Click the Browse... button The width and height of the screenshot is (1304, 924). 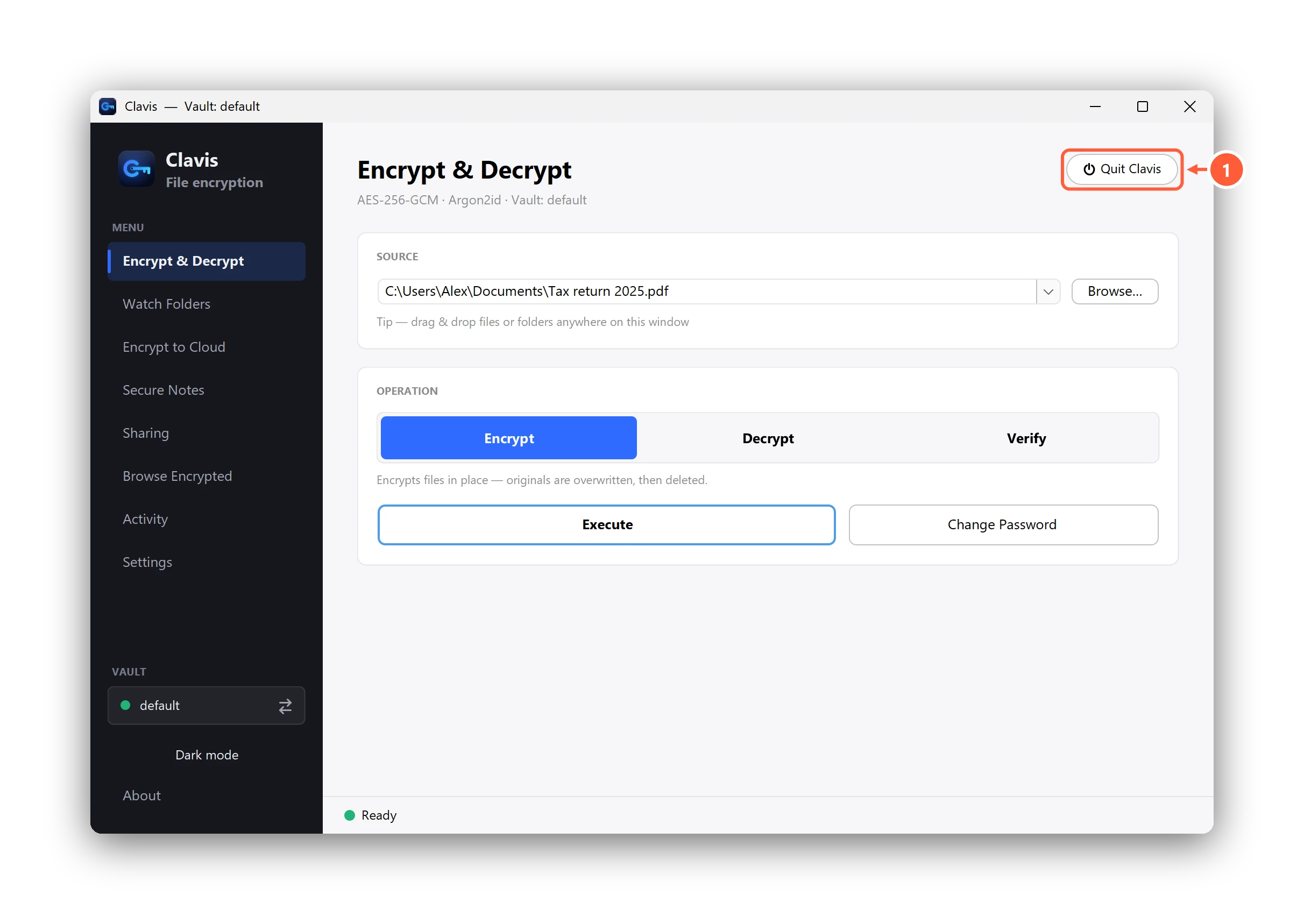pos(1114,292)
